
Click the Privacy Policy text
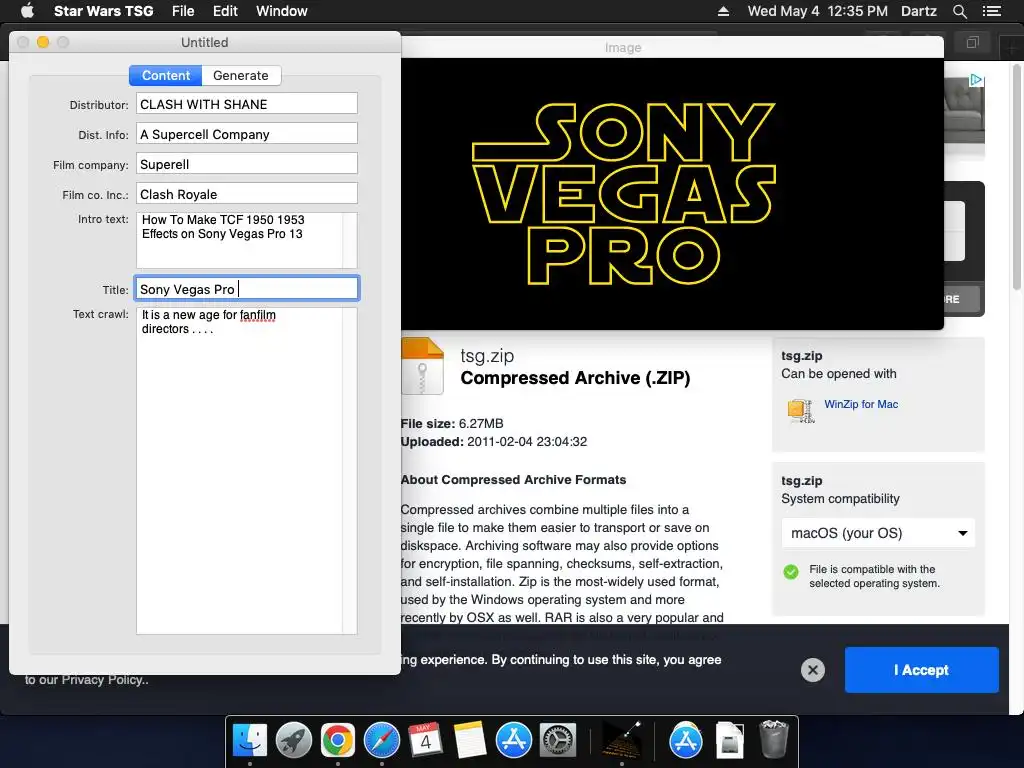click(105, 680)
